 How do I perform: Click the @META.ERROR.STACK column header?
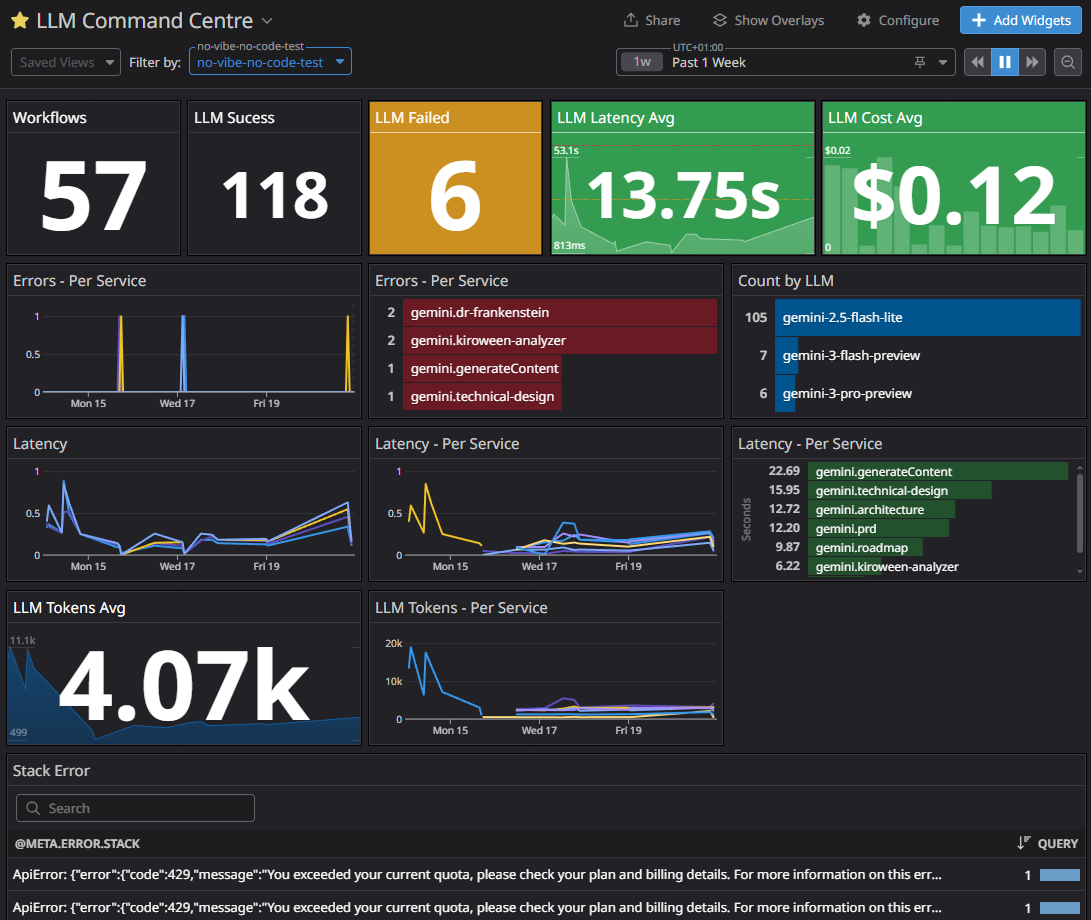point(77,843)
